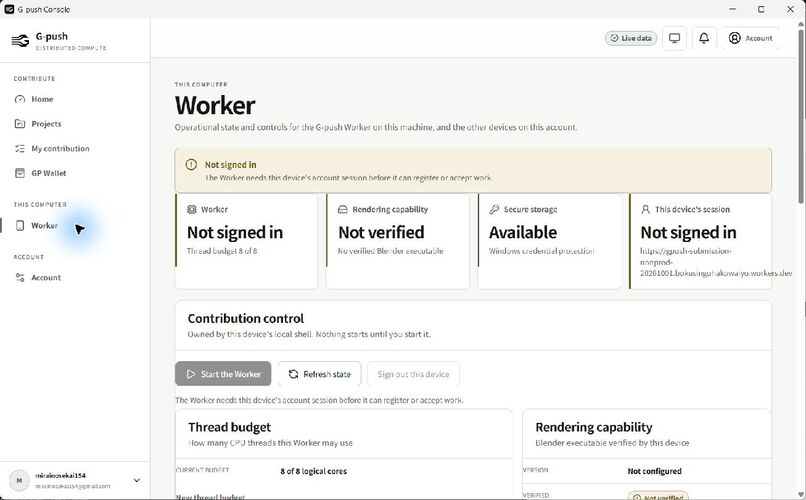This screenshot has height=500, width=806.
Task: Open Account settings in sidebar
Action: [46, 277]
